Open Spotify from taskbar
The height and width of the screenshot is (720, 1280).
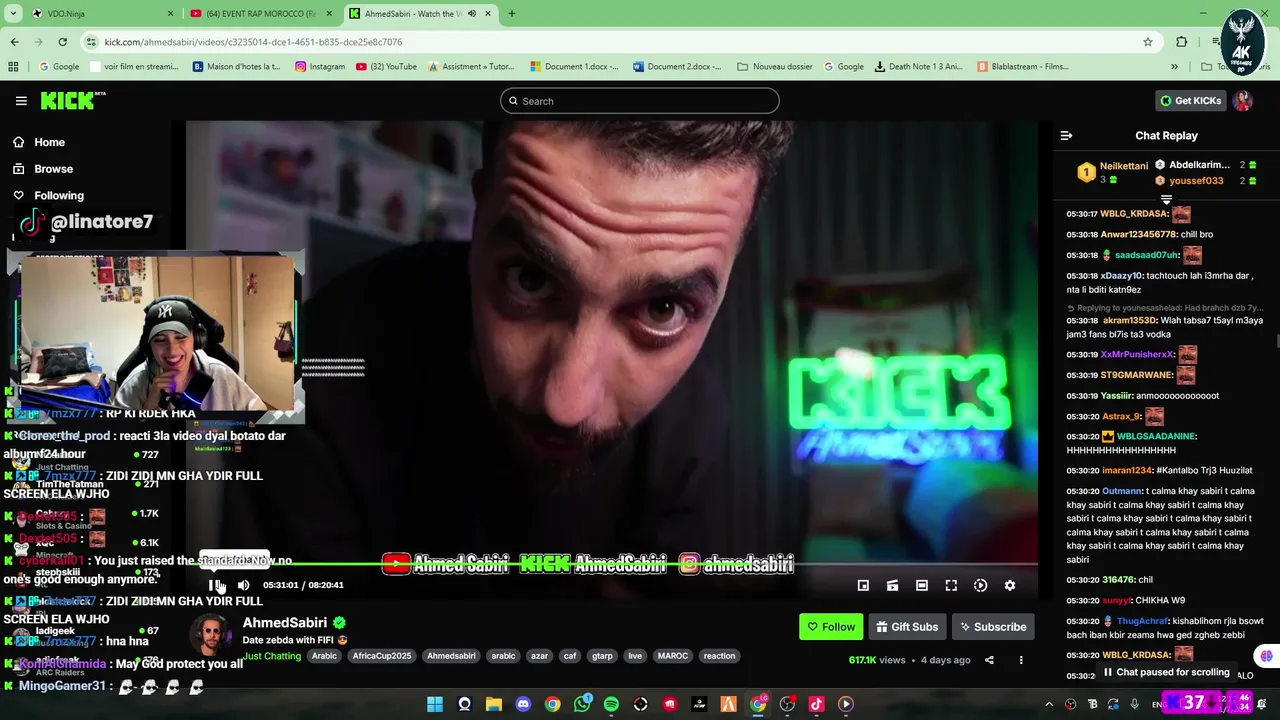coord(611,704)
